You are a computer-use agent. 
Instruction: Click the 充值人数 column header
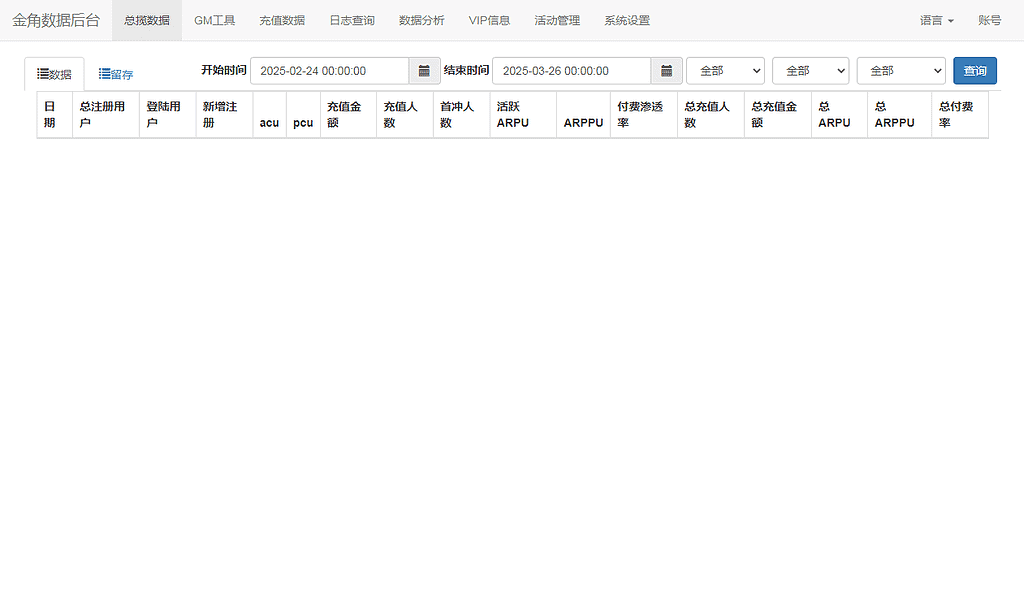tap(405, 114)
